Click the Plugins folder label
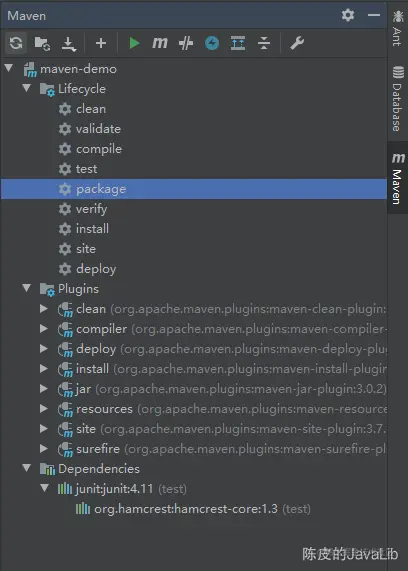The height and width of the screenshot is (571, 408). [x=78, y=290]
